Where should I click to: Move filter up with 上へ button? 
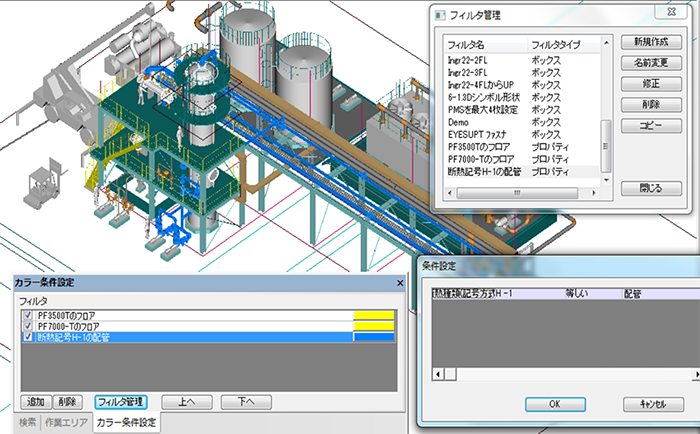click(x=187, y=401)
